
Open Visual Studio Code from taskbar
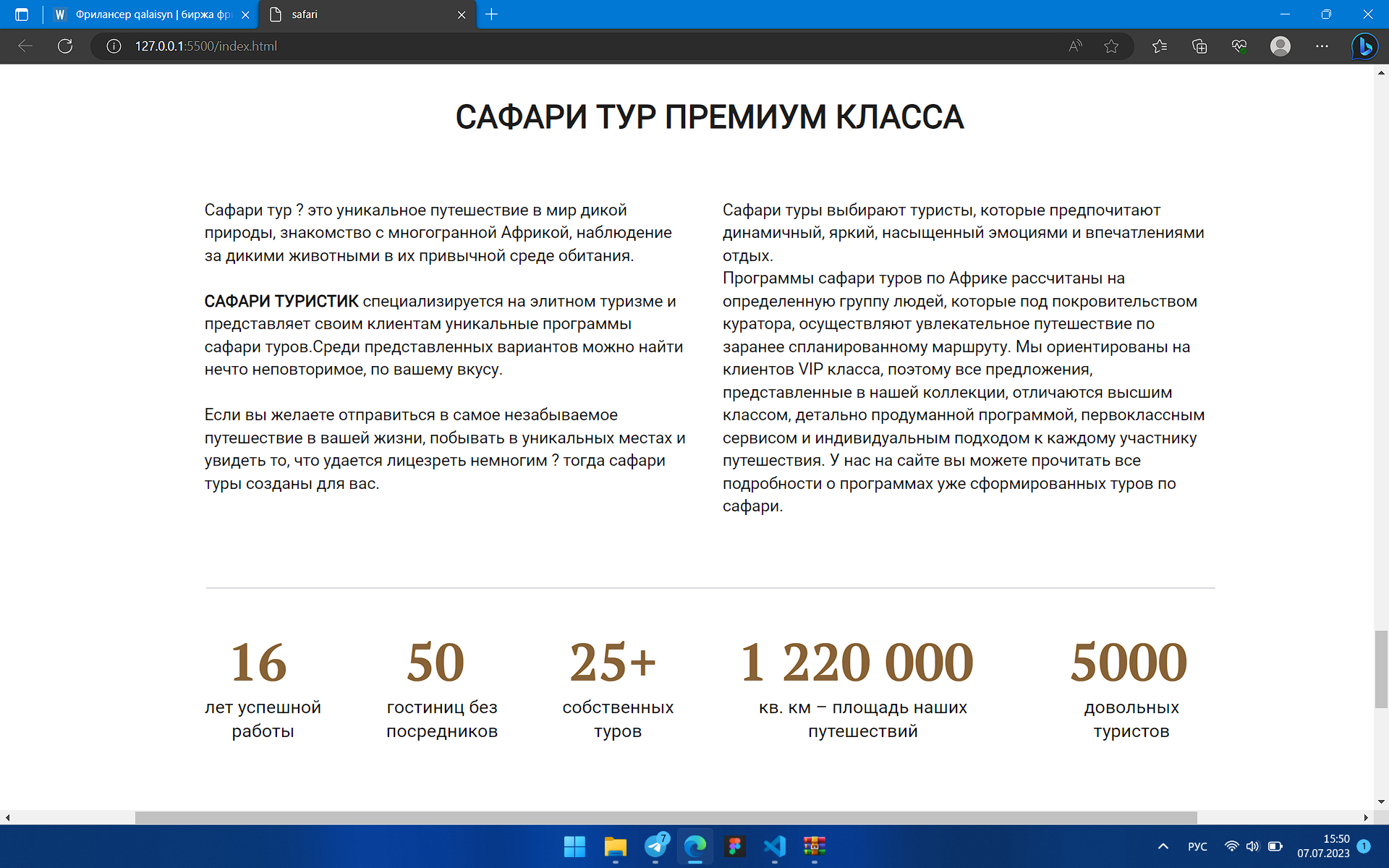coord(775,846)
